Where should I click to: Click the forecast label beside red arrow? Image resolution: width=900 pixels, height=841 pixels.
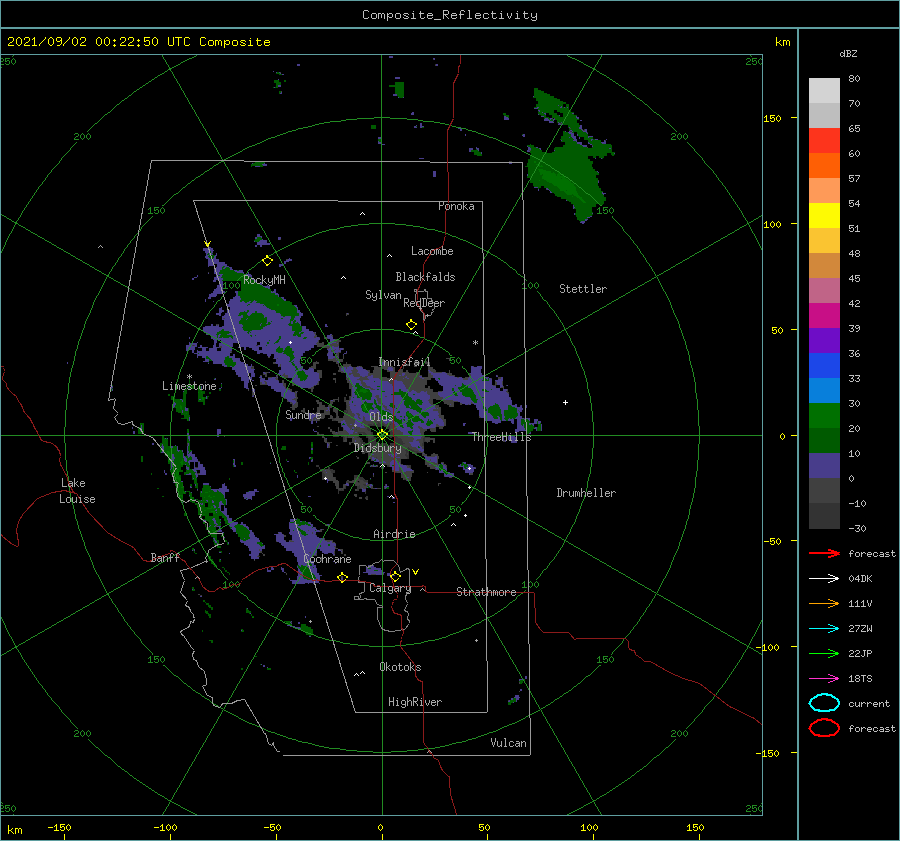[x=872, y=553]
